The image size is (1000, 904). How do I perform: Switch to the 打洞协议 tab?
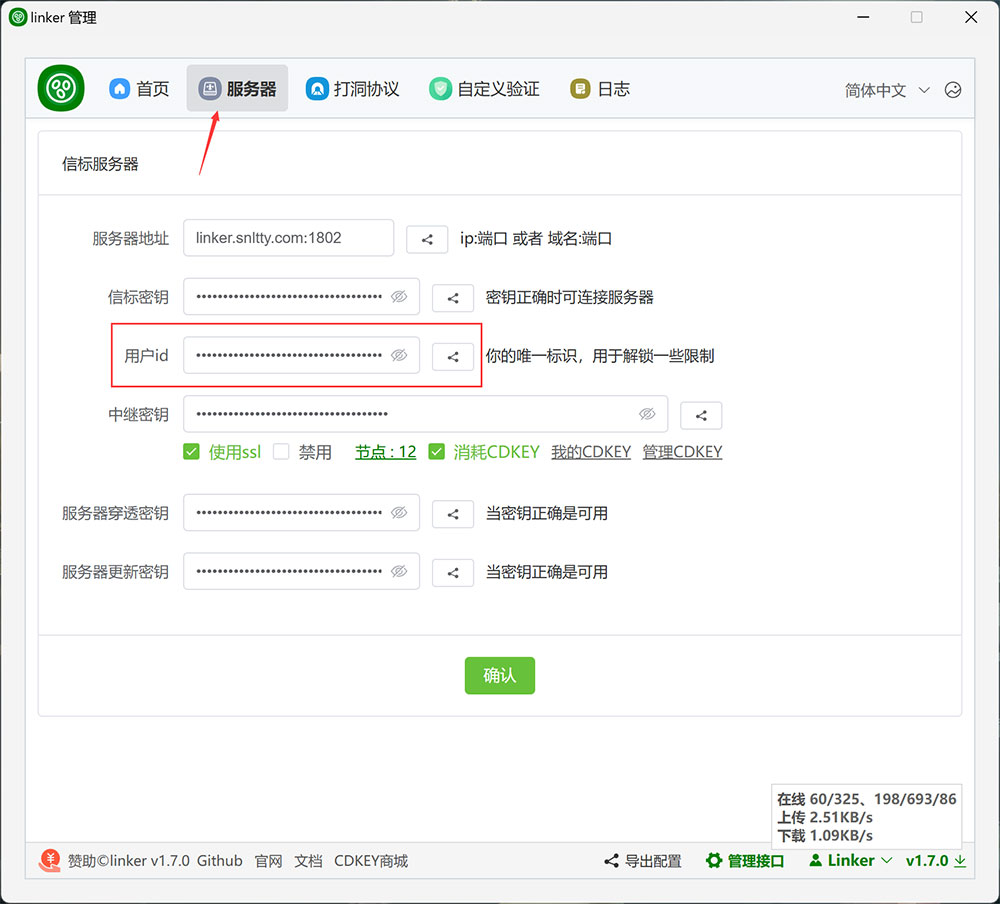(353, 89)
